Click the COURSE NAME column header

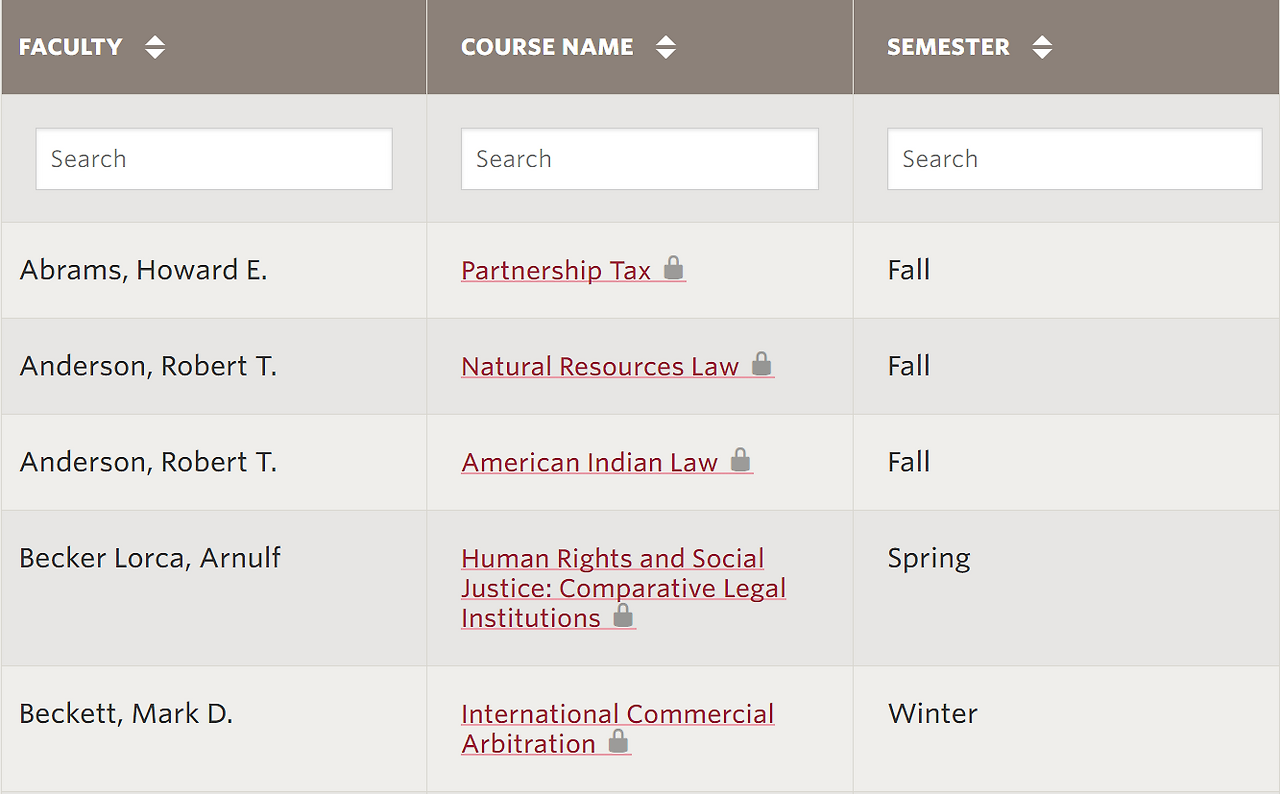point(547,47)
